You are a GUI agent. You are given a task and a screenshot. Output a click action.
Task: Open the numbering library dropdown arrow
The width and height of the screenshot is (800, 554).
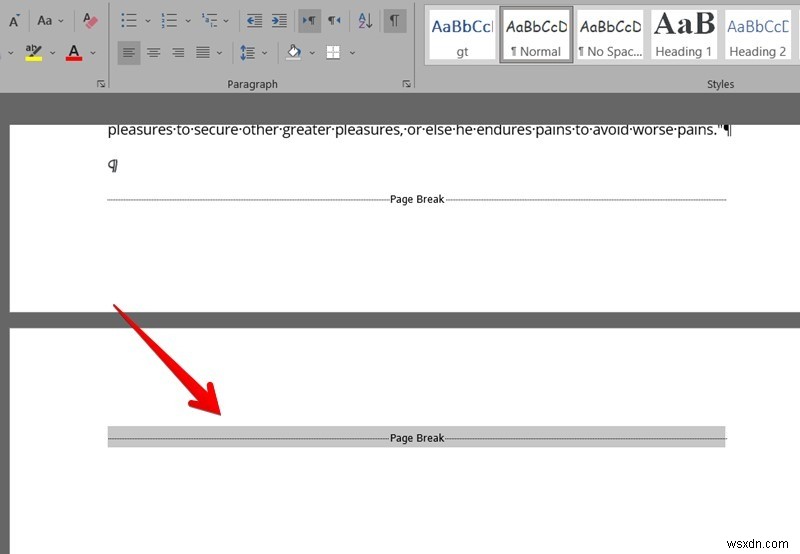(188, 21)
